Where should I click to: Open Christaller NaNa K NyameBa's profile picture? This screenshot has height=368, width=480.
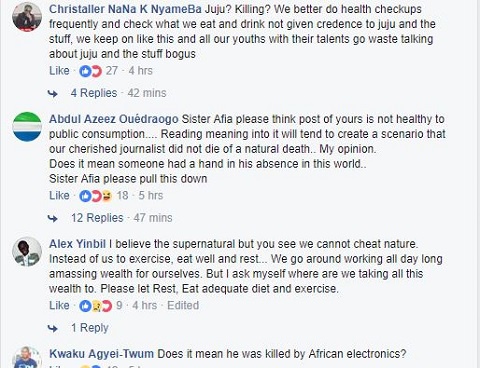(x=27, y=16)
